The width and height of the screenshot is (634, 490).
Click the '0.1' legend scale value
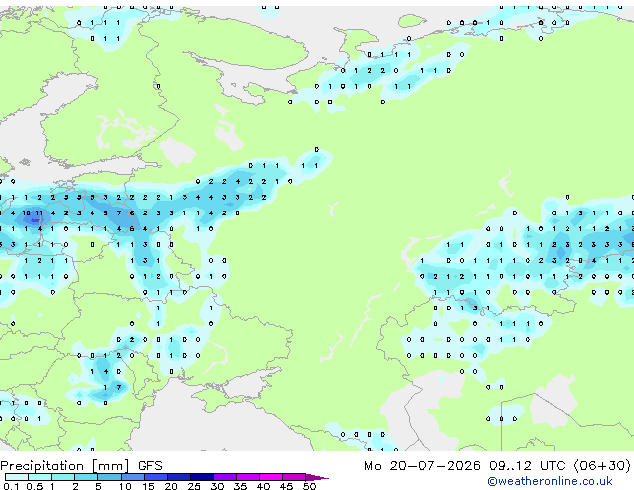coord(11,486)
